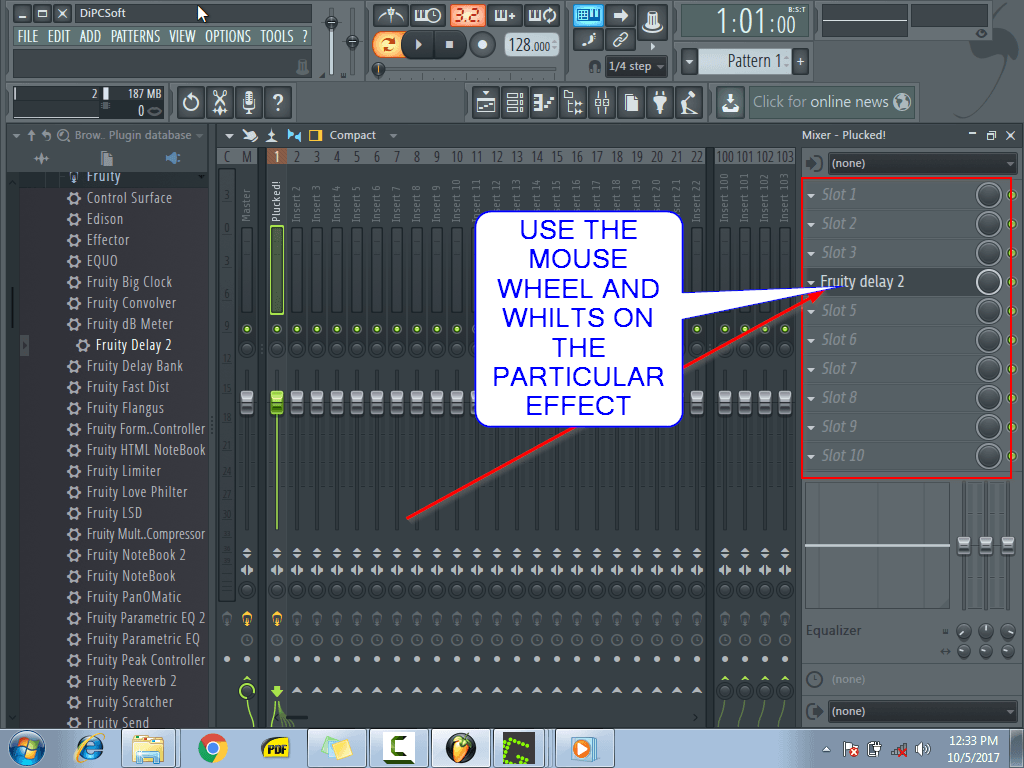Toggle the Fruity delay 2 enable knob
1024x768 pixels.
(988, 281)
